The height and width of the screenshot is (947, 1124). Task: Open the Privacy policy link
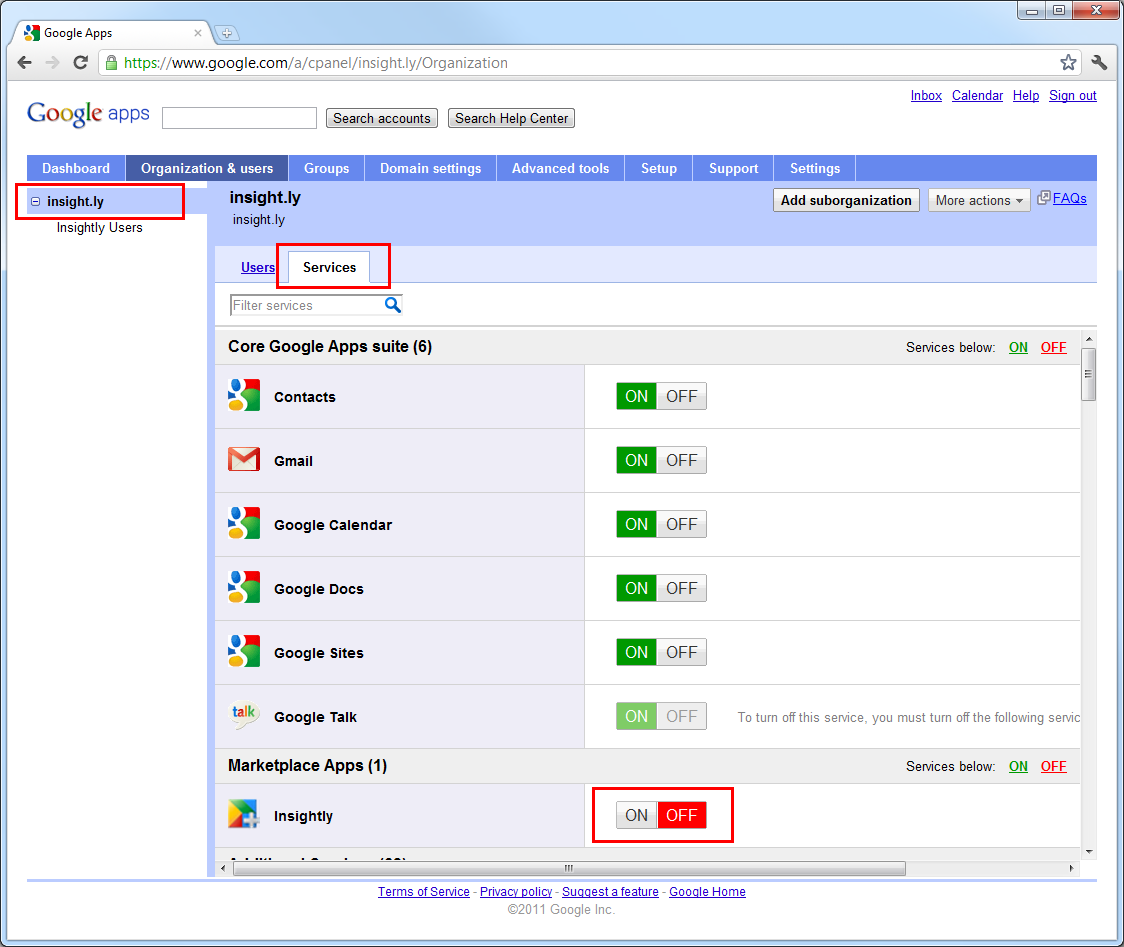coord(516,892)
